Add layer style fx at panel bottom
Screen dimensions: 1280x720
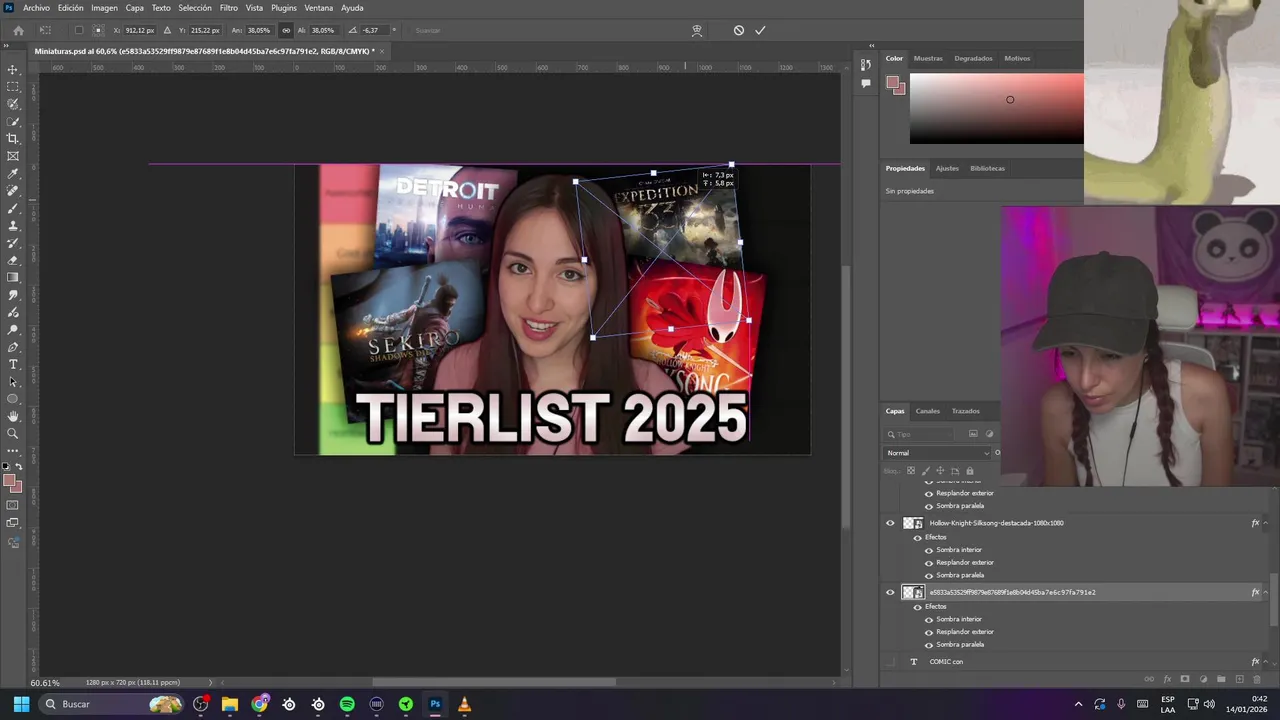[x=1167, y=679]
